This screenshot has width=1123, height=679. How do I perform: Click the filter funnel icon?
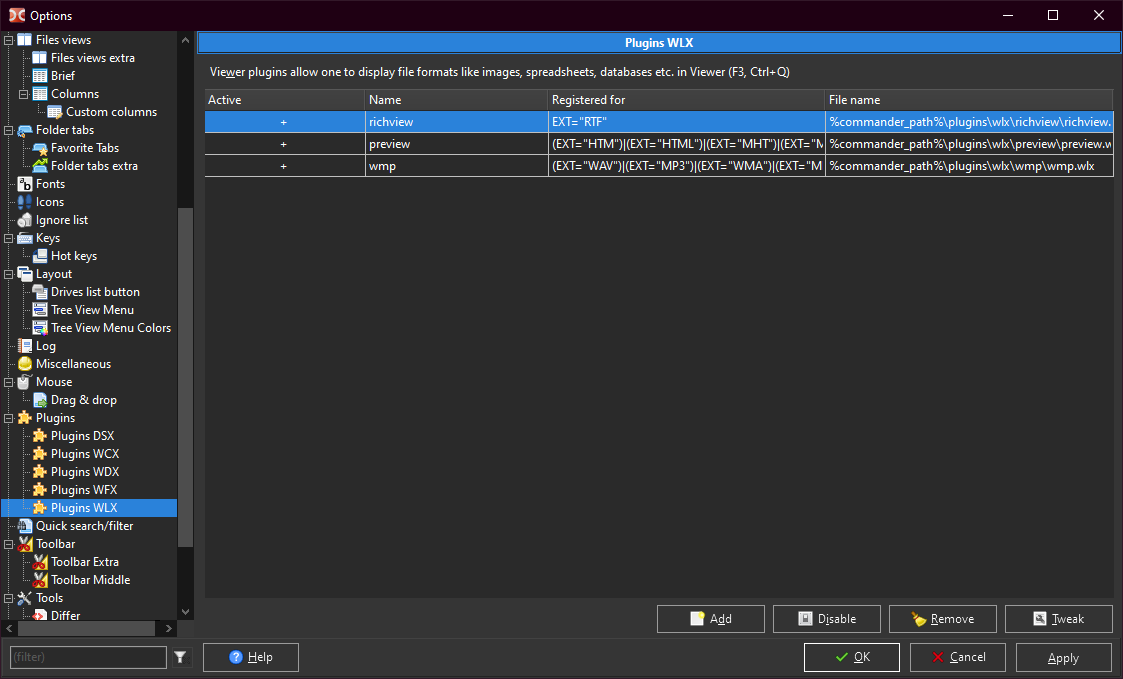[180, 657]
